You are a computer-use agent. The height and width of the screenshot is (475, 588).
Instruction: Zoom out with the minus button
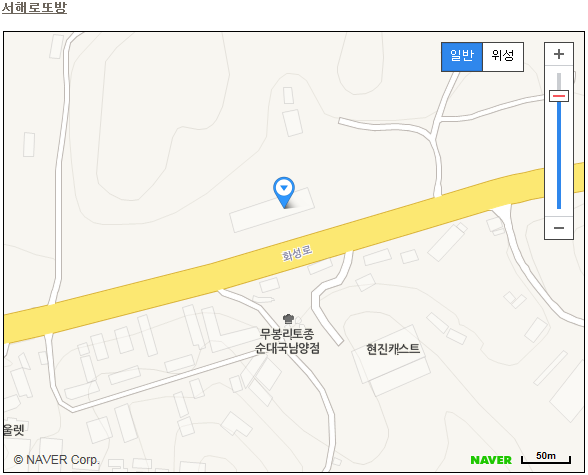click(559, 228)
